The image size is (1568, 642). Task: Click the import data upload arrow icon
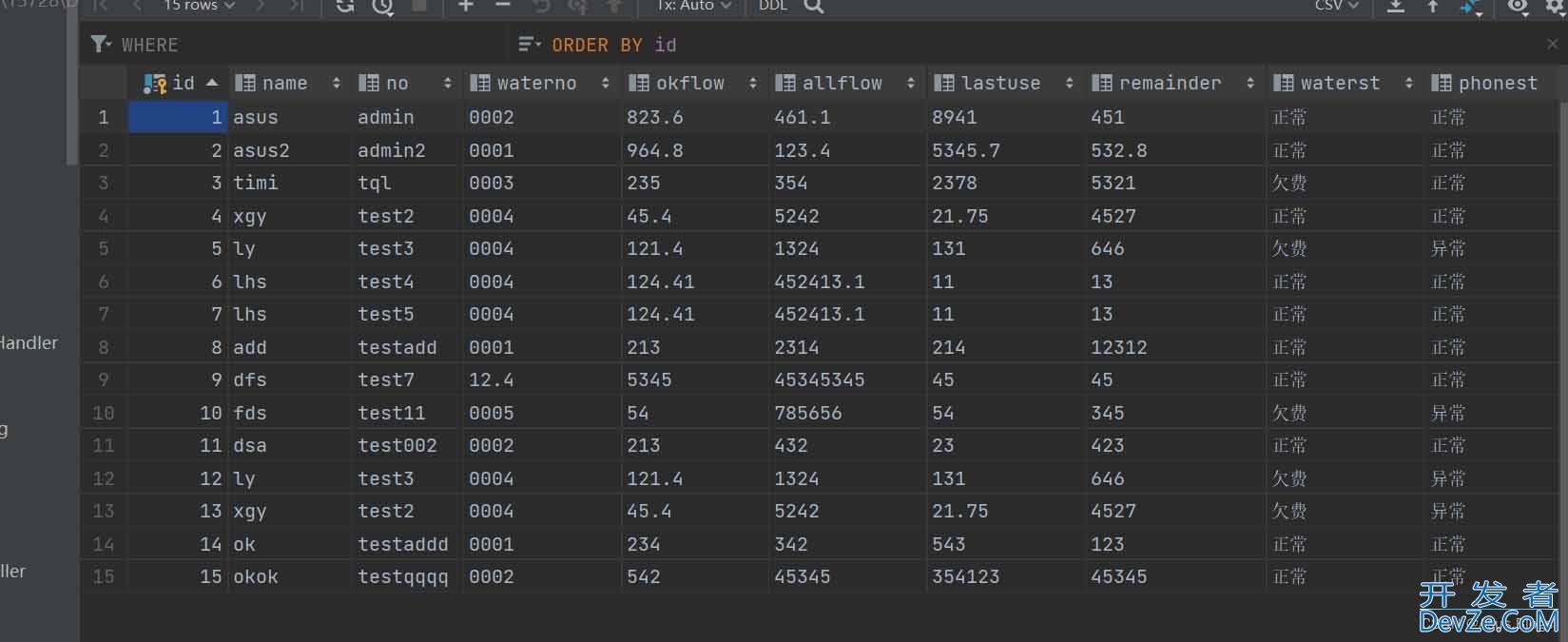point(1432,7)
